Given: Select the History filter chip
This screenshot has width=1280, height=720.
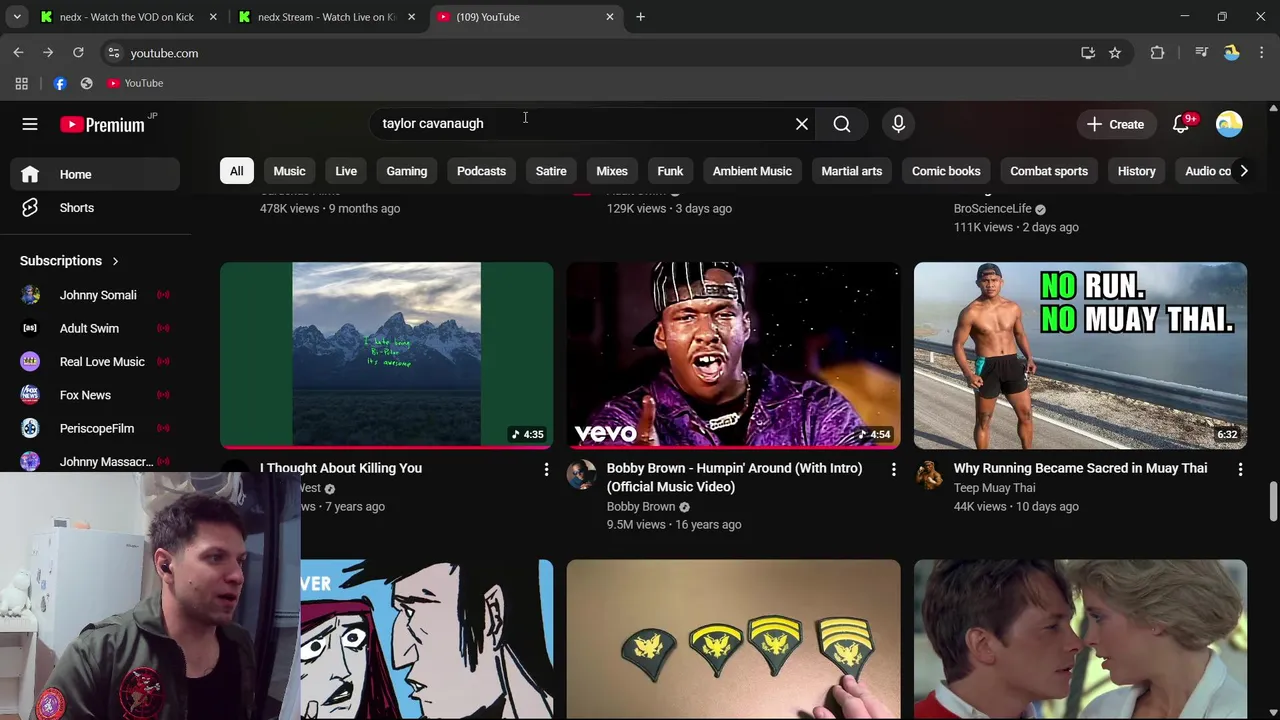Looking at the screenshot, I should click(x=1136, y=171).
